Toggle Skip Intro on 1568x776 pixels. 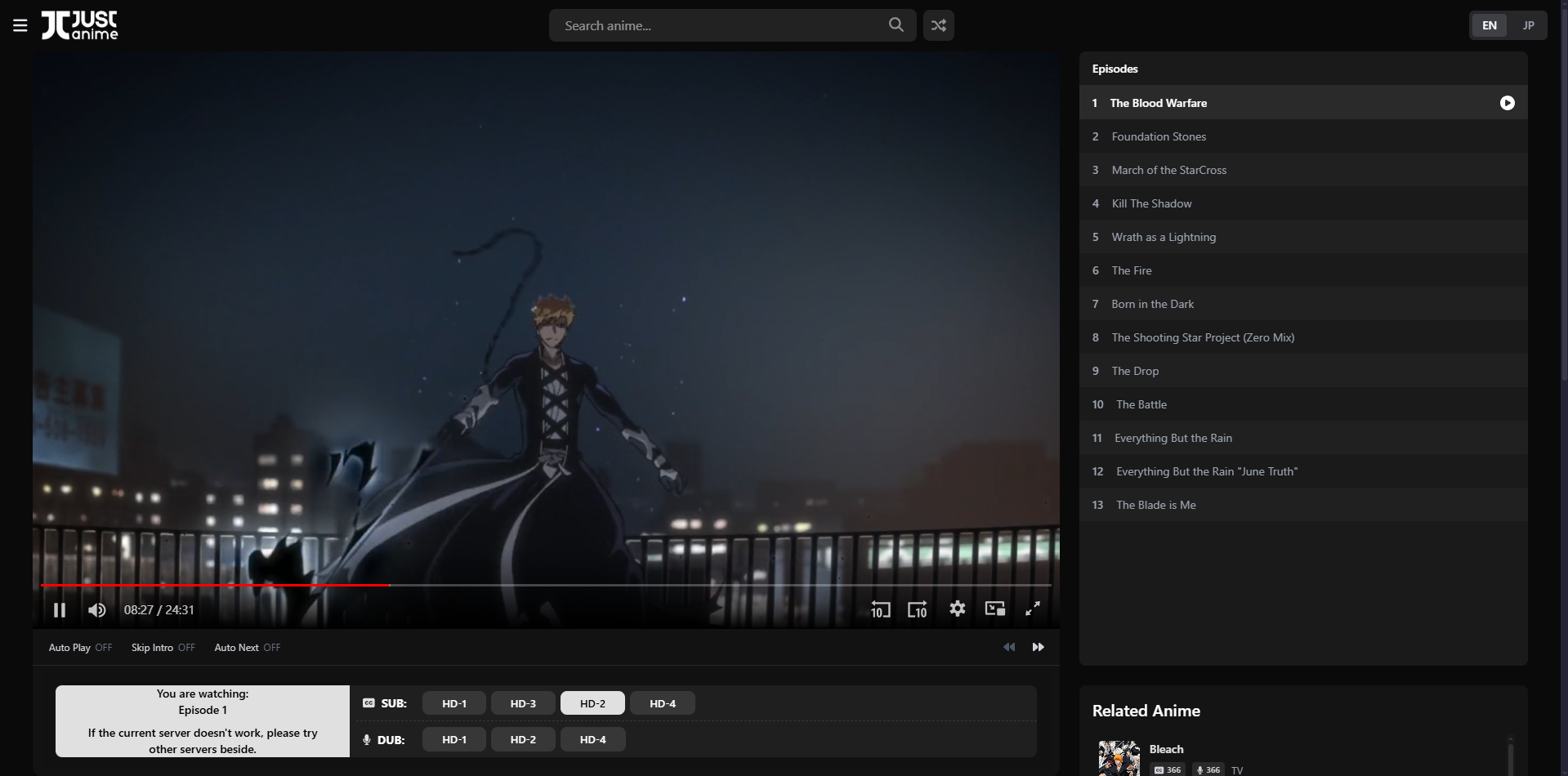pyautogui.click(x=163, y=648)
